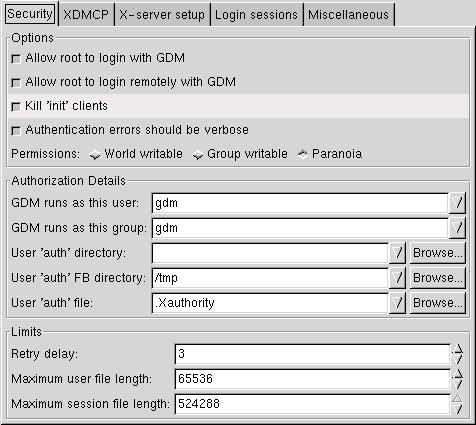The image size is (476, 425).
Task: Expand the GDM runs as this user dropdown
Action: [457, 203]
